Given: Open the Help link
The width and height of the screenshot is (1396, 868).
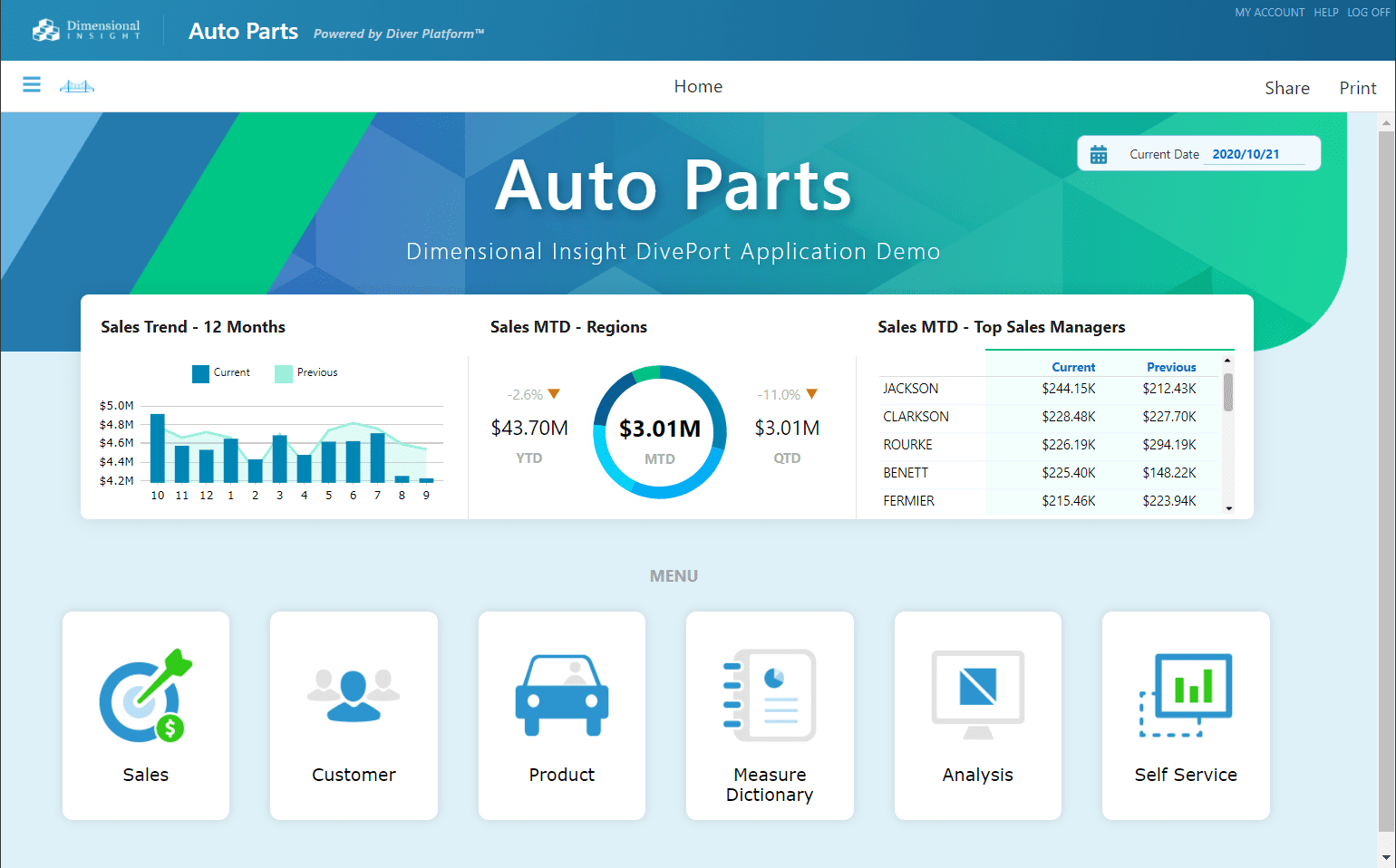Looking at the screenshot, I should [x=1326, y=13].
